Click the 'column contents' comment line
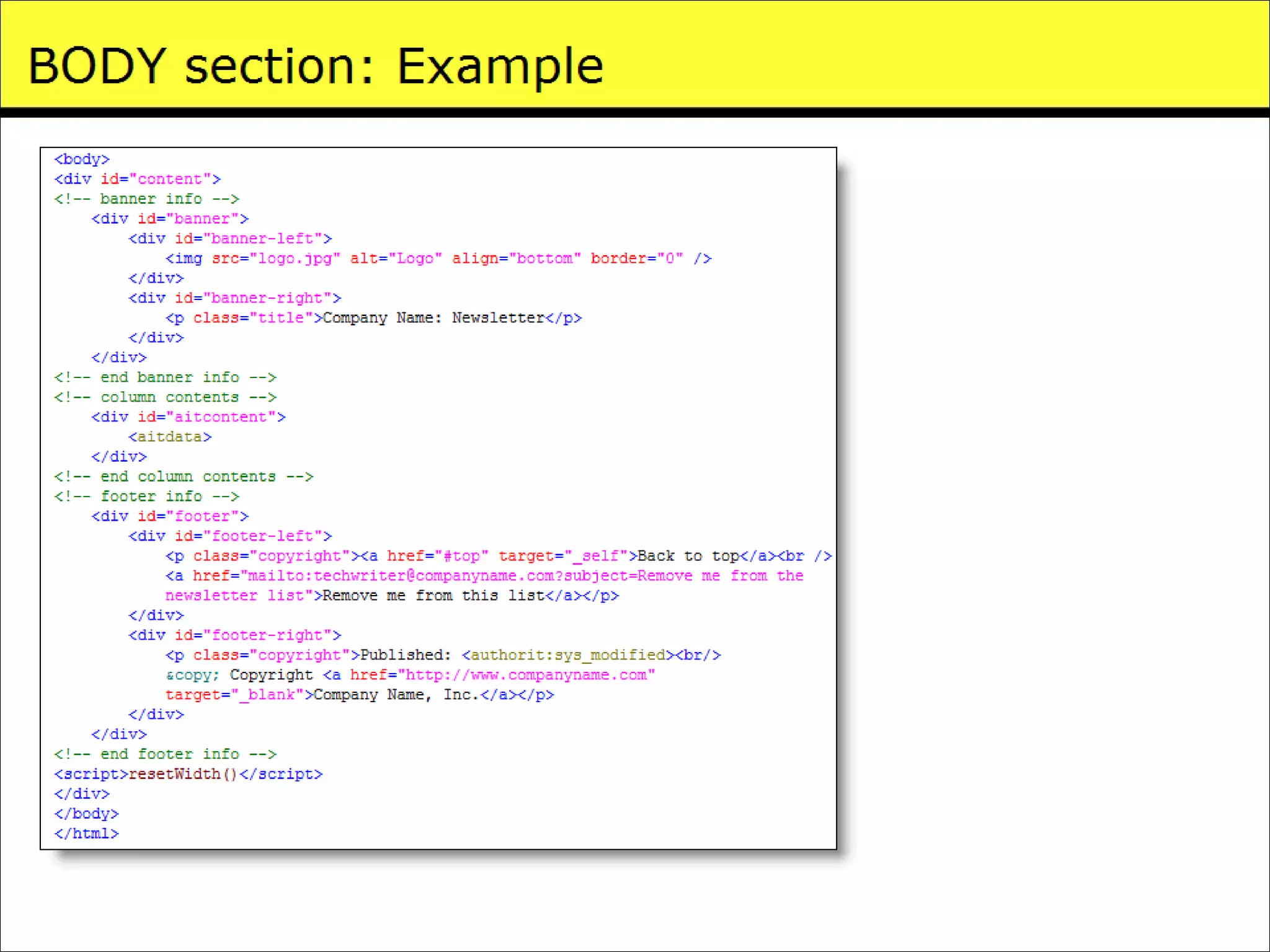The height and width of the screenshot is (952, 1270). pyautogui.click(x=165, y=397)
